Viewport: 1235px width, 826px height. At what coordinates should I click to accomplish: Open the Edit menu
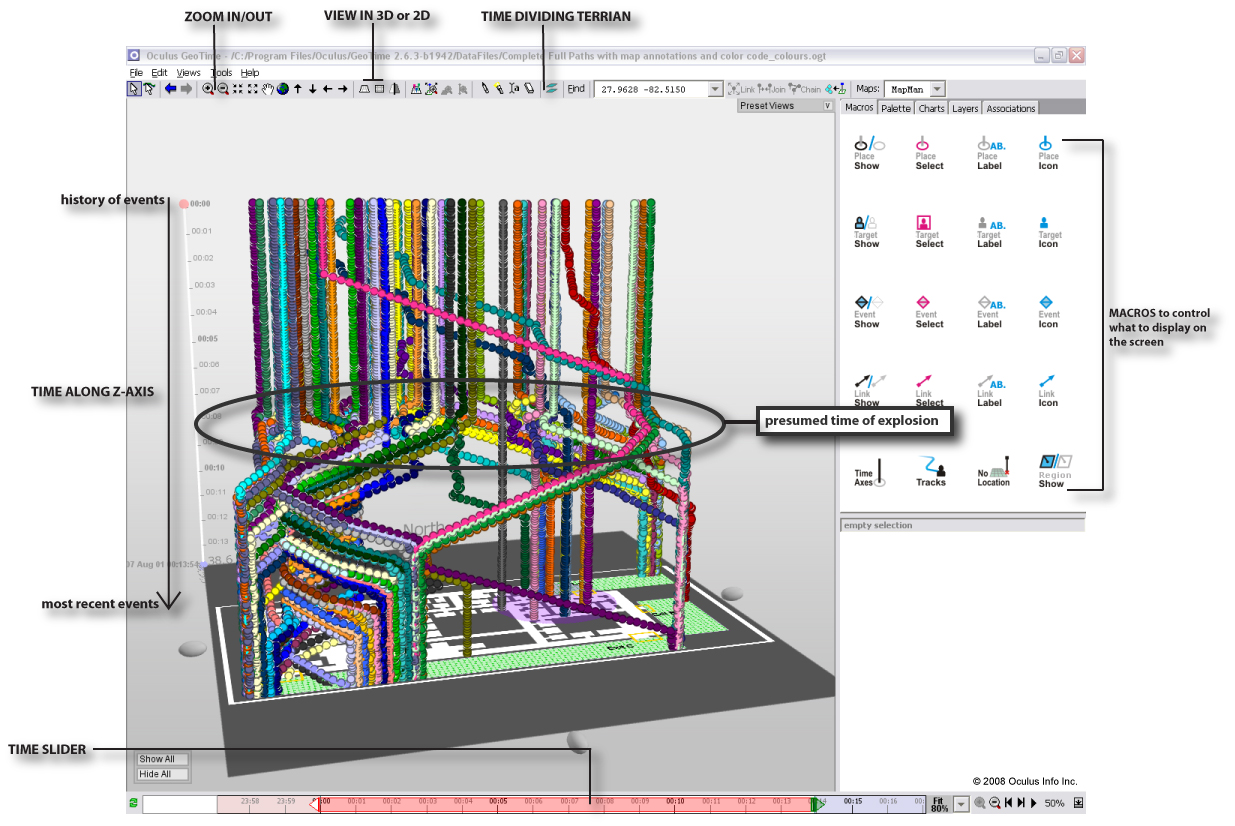click(159, 73)
